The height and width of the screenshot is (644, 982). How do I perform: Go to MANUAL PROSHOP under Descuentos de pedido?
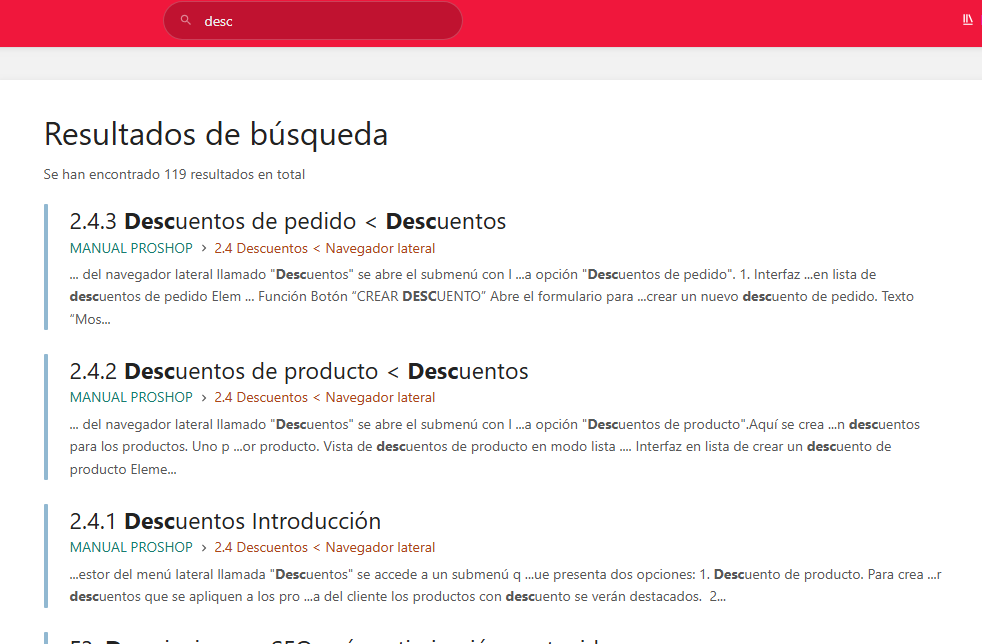pyautogui.click(x=131, y=248)
